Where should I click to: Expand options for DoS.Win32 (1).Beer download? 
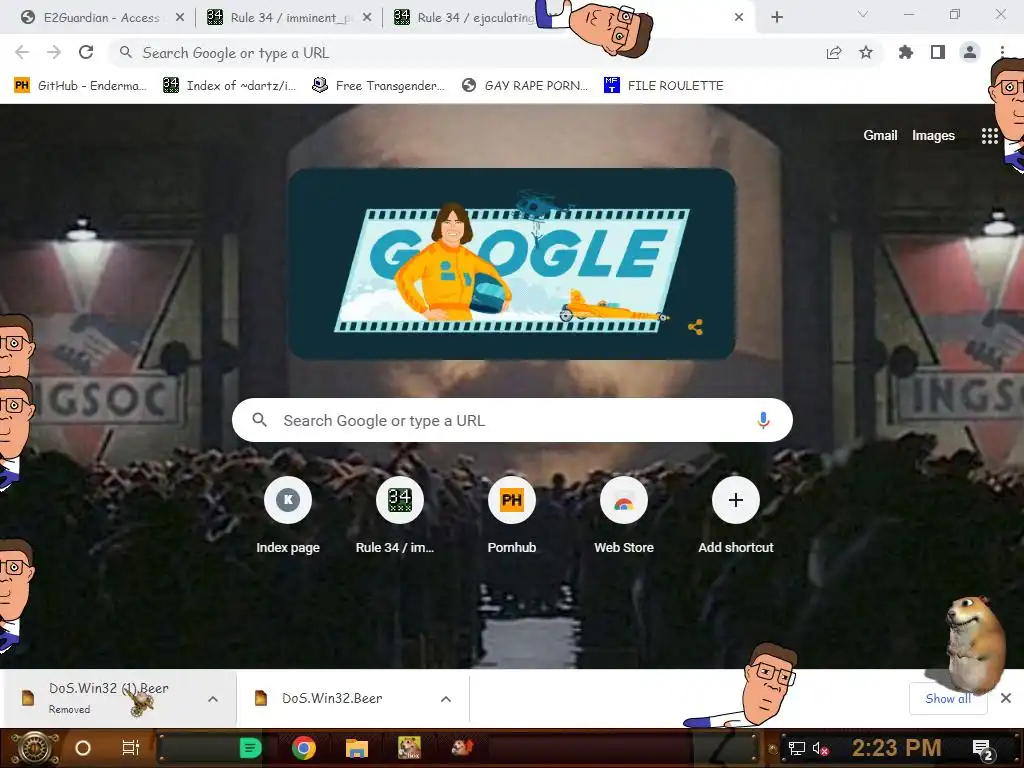pyautogui.click(x=213, y=699)
